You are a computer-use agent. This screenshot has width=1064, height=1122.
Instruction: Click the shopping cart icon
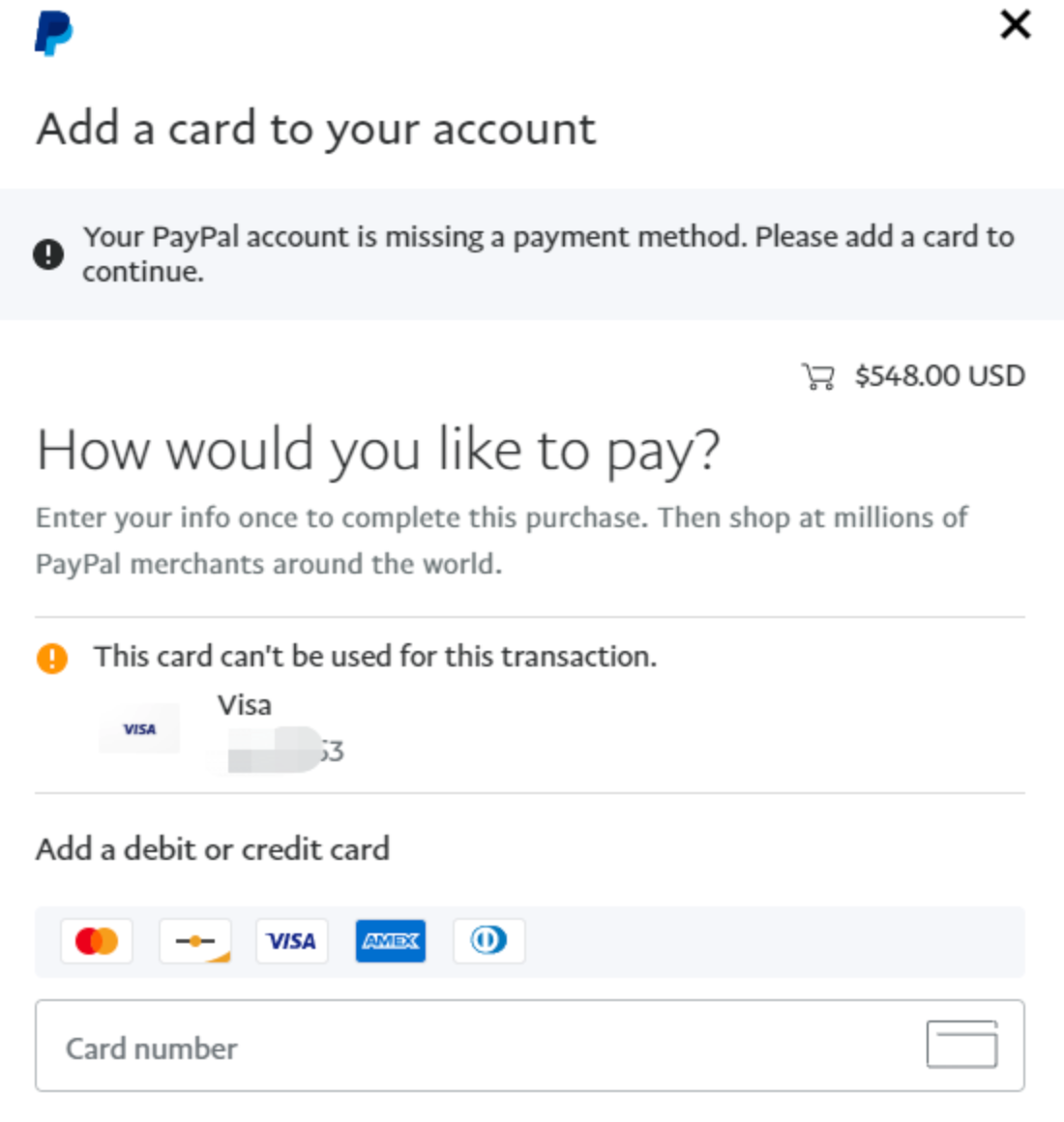pyautogui.click(x=817, y=375)
